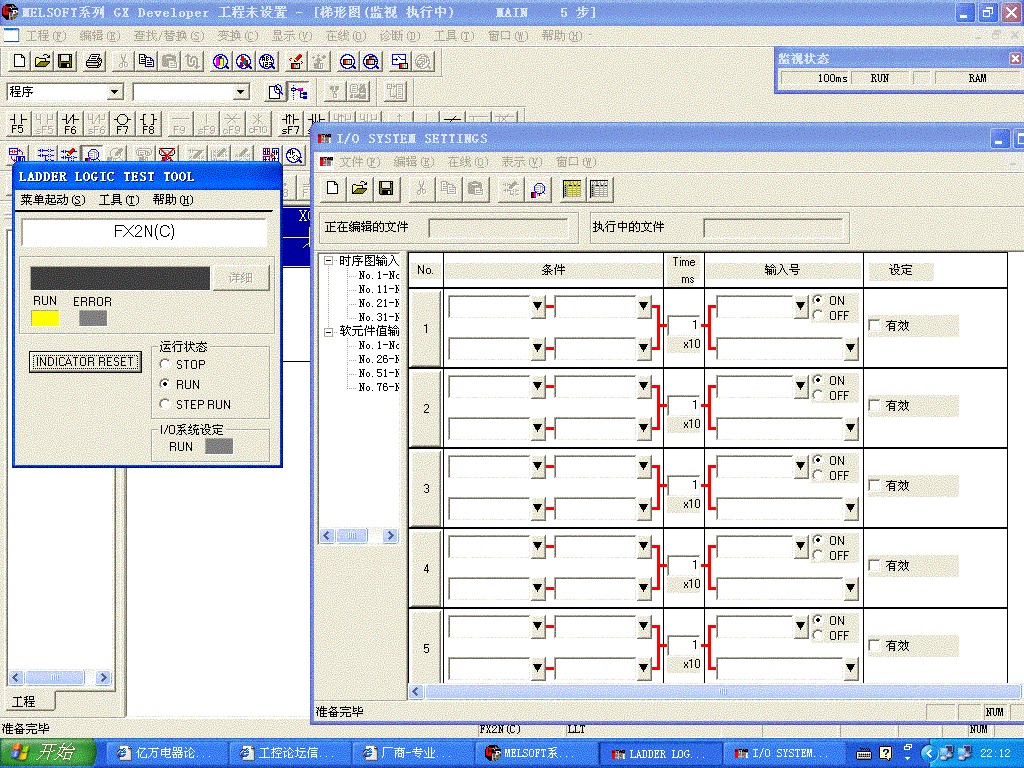
Task: Open row 5 input number dropdown beside ON
Action: (801, 626)
